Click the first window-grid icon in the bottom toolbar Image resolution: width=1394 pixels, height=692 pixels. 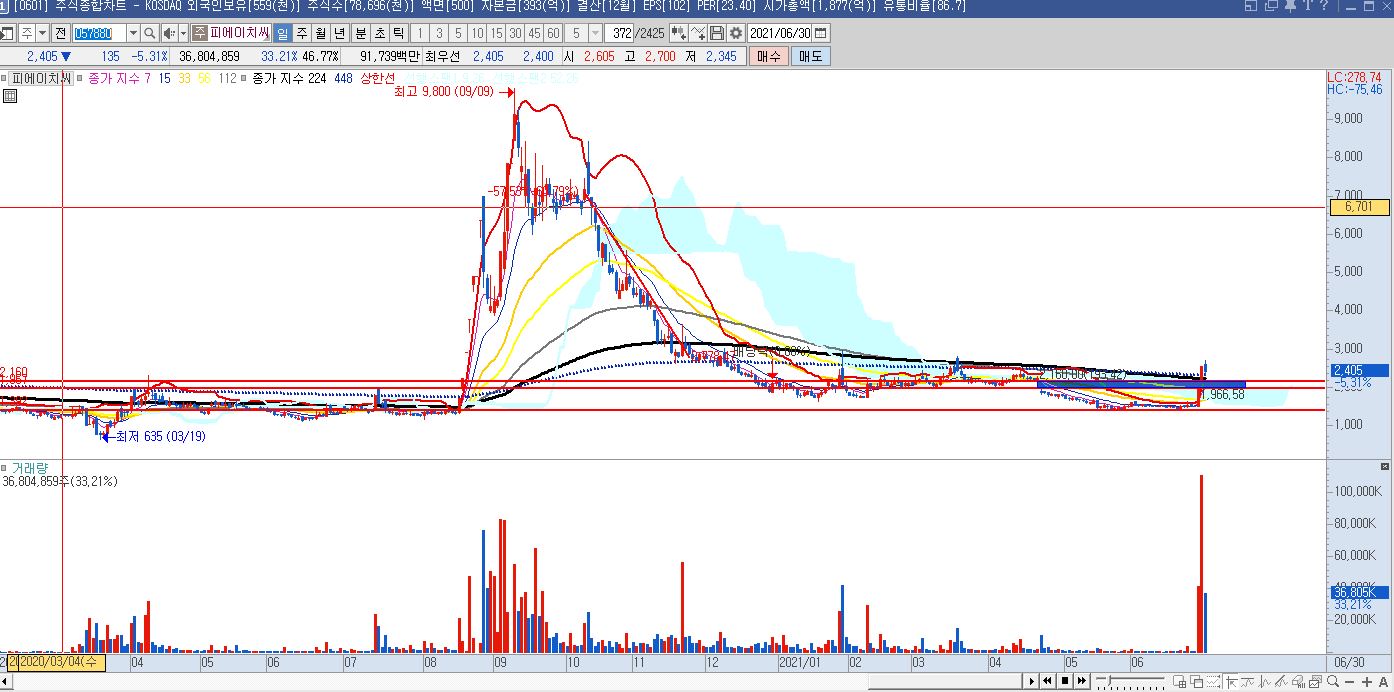pos(1180,681)
